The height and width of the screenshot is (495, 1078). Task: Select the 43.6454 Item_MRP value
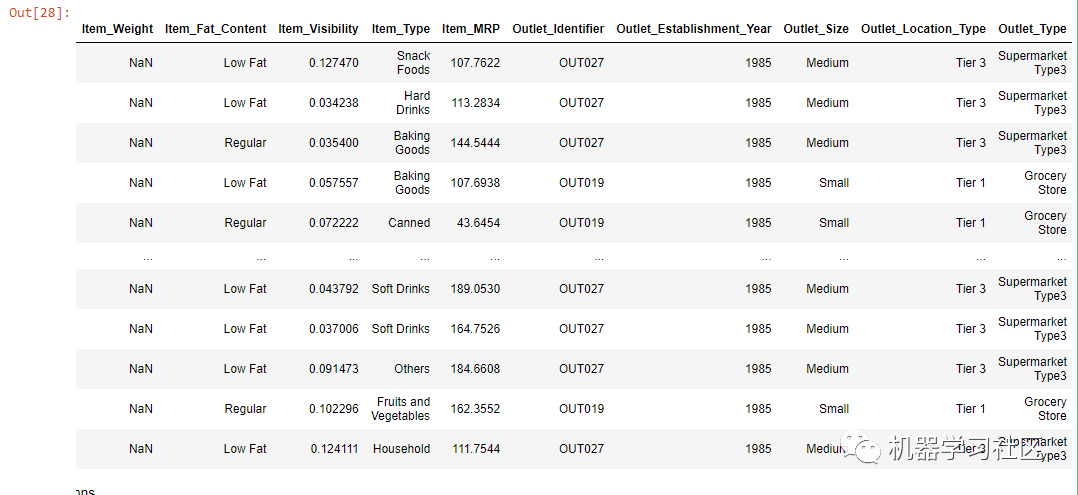click(x=478, y=223)
